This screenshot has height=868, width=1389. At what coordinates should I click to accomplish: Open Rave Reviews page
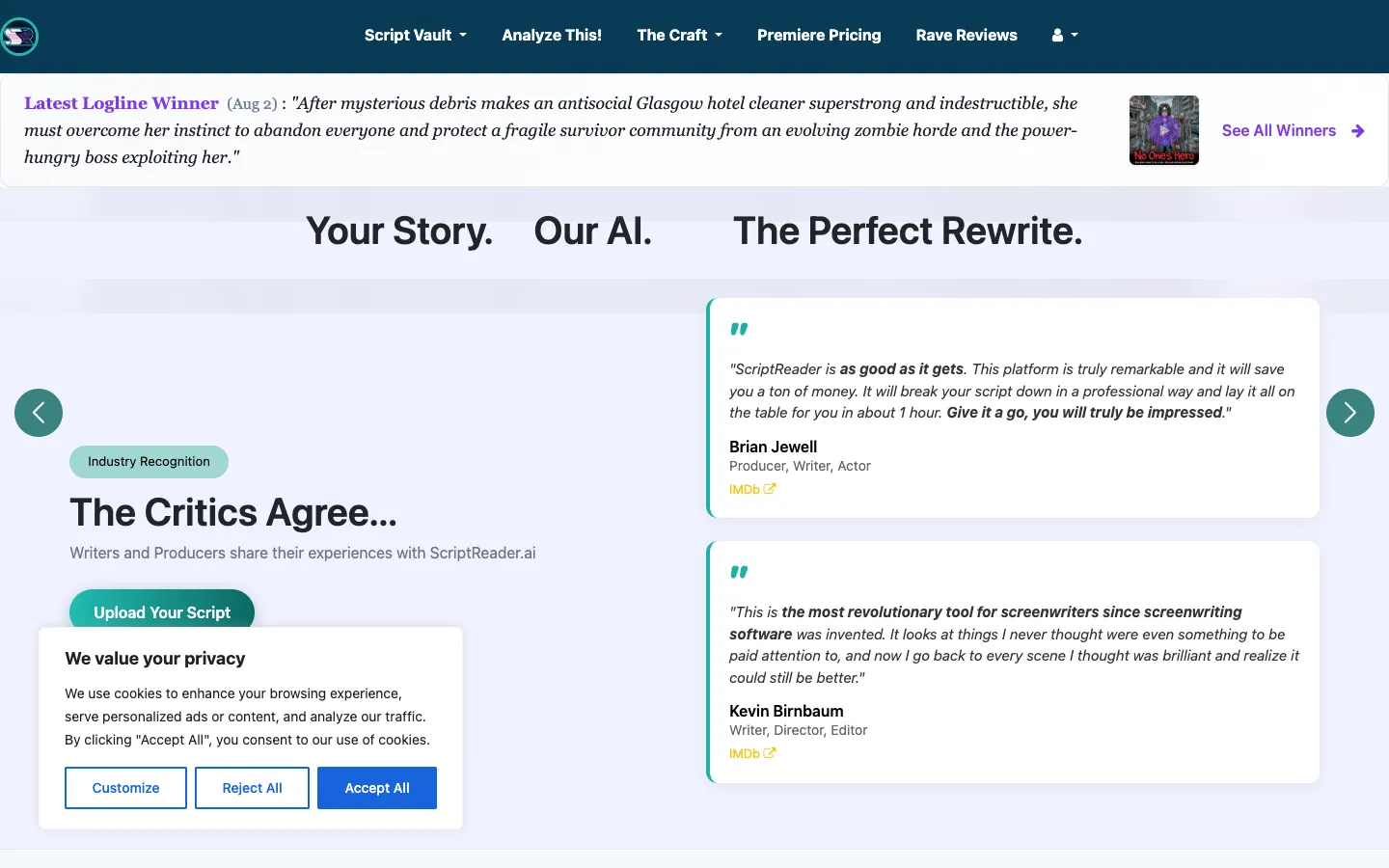point(967,35)
